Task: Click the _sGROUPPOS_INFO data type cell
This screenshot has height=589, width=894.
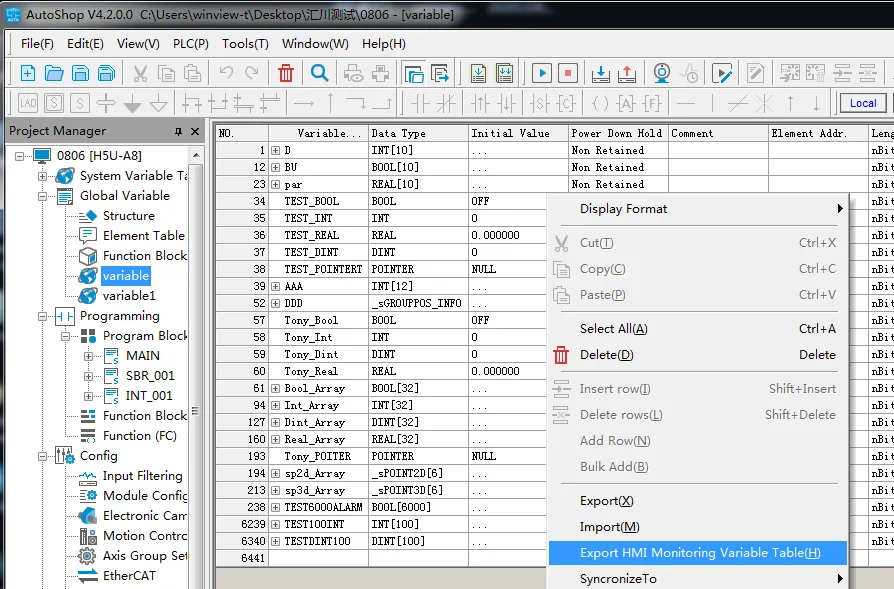Action: tap(418, 303)
